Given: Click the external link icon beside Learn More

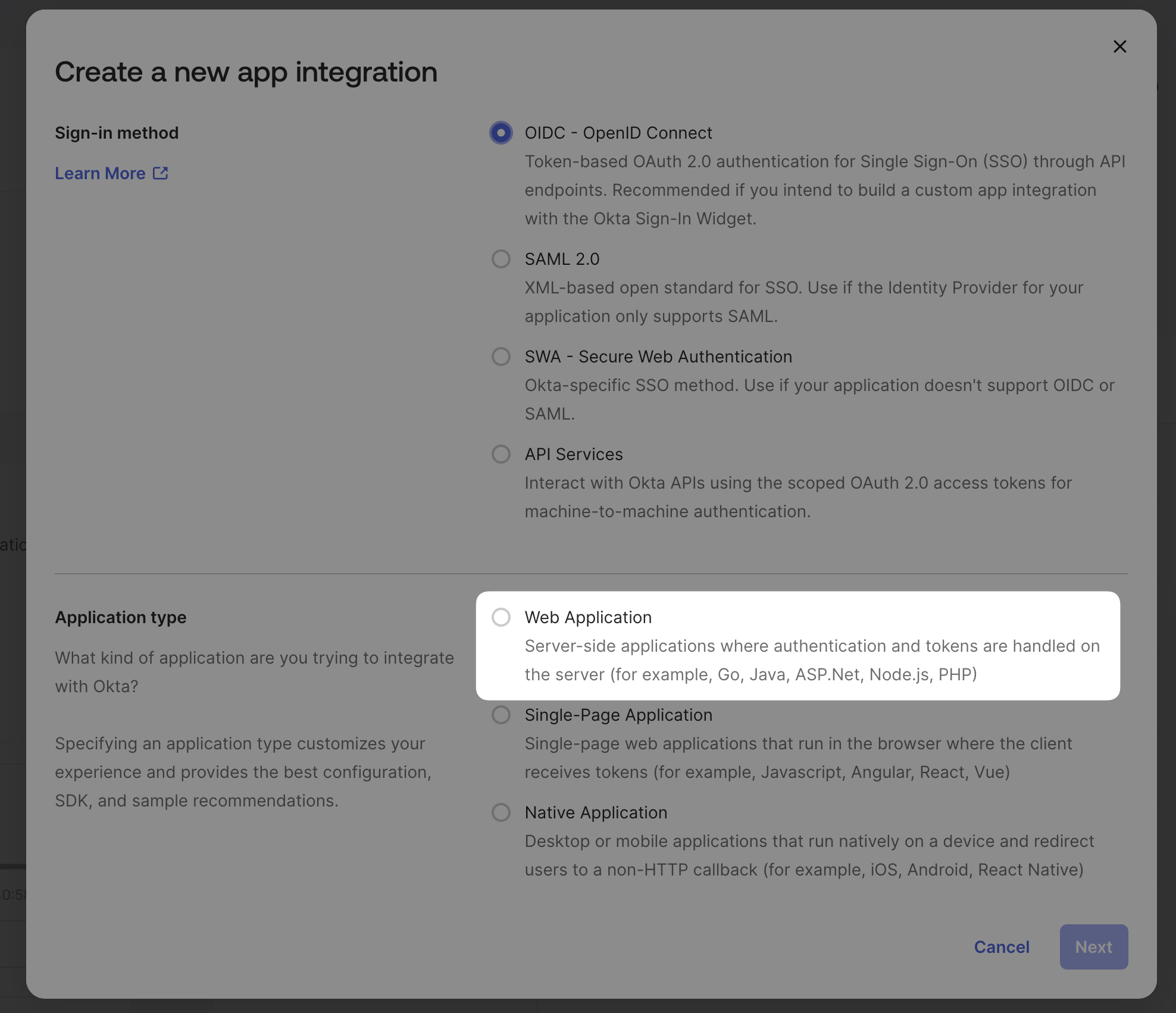Looking at the screenshot, I should (x=161, y=173).
